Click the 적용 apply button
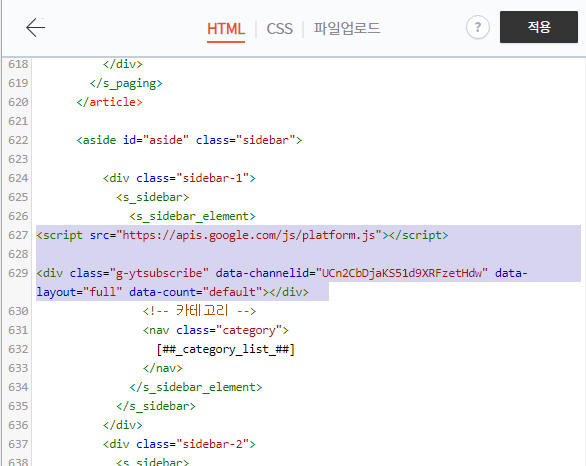The width and height of the screenshot is (586, 466). [539, 27]
